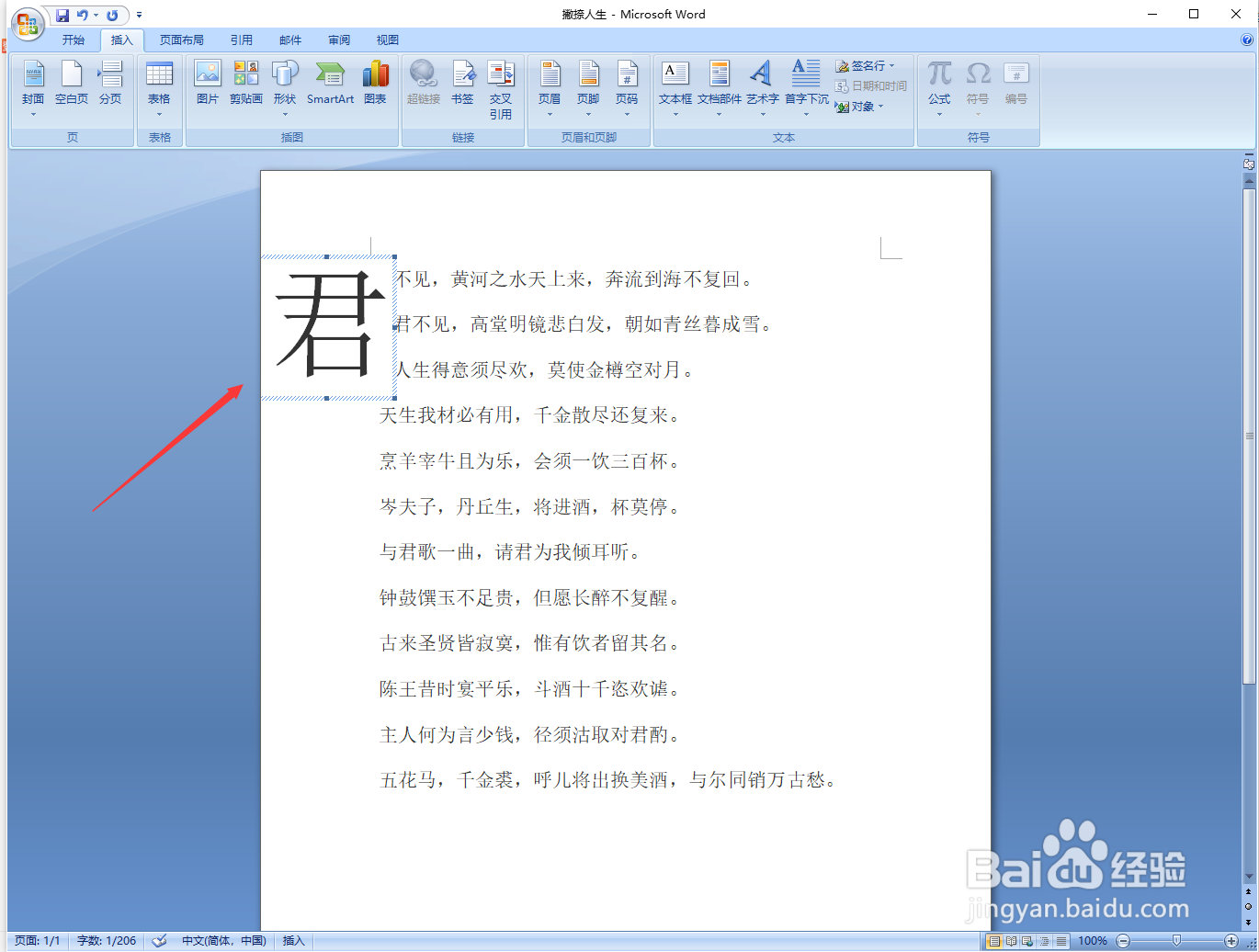
Task: Save the document from Quick Access Toolbar
Action: pyautogui.click(x=62, y=14)
